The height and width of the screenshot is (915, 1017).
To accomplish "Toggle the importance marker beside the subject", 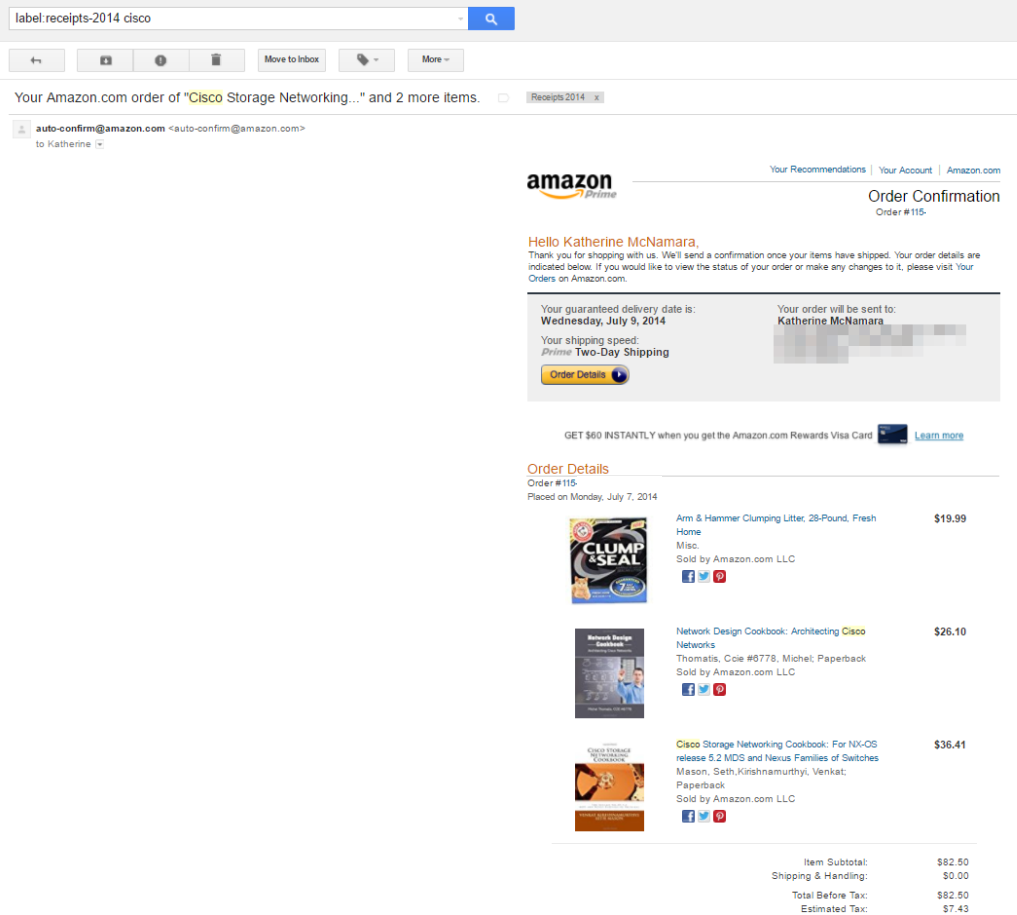I will click(x=503, y=98).
